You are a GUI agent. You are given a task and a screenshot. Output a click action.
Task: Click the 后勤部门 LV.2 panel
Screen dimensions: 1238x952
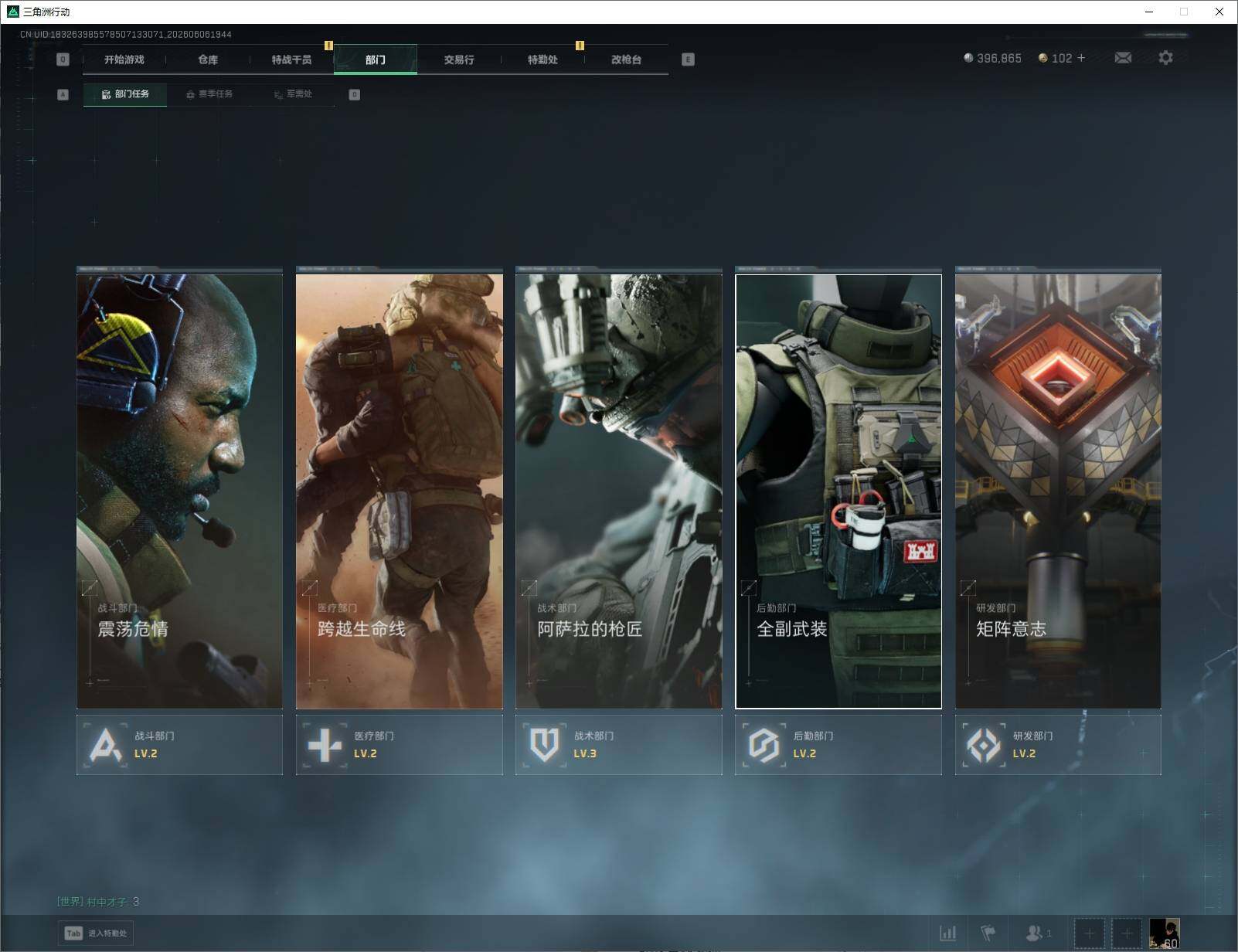pos(838,745)
